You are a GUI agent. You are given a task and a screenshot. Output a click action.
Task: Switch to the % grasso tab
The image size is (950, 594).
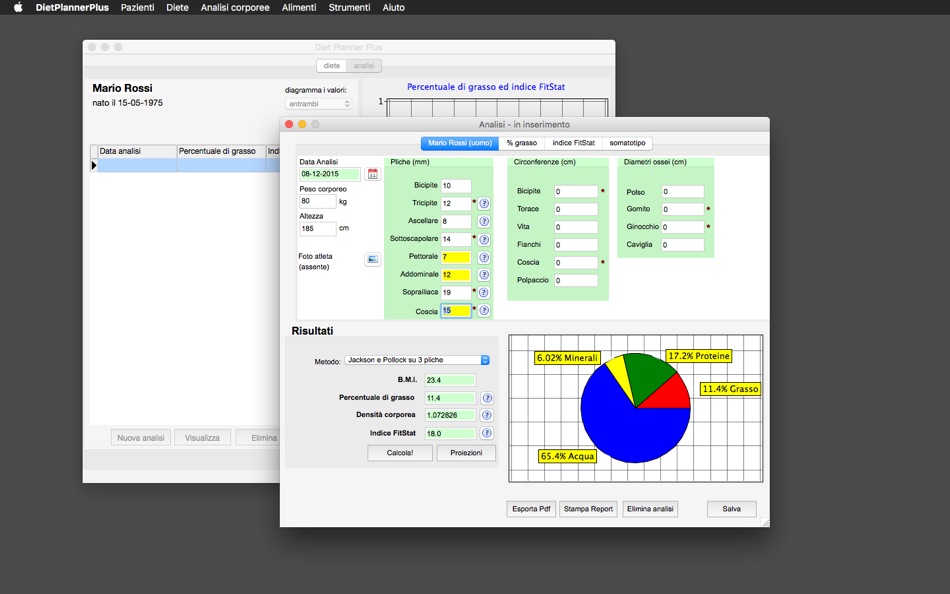tap(520, 143)
